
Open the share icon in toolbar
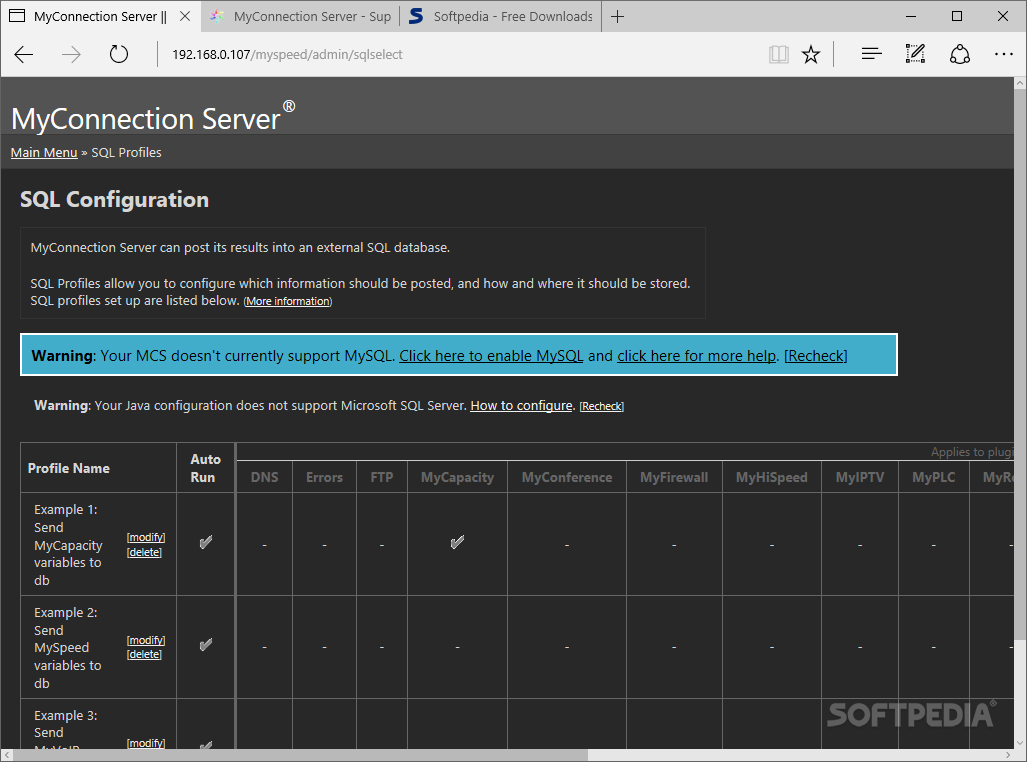pos(960,54)
